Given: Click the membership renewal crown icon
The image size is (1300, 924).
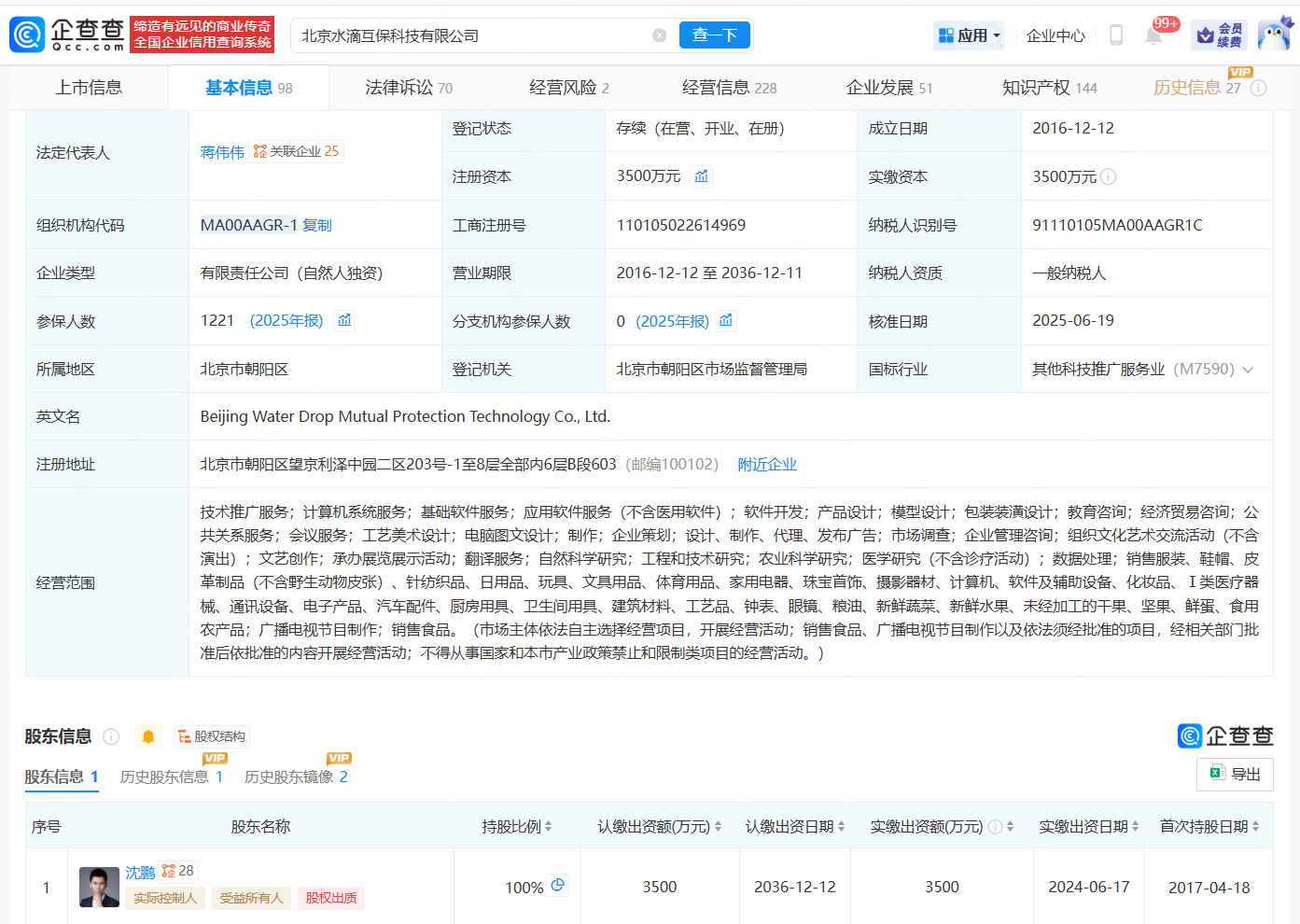Looking at the screenshot, I should coord(1220,35).
